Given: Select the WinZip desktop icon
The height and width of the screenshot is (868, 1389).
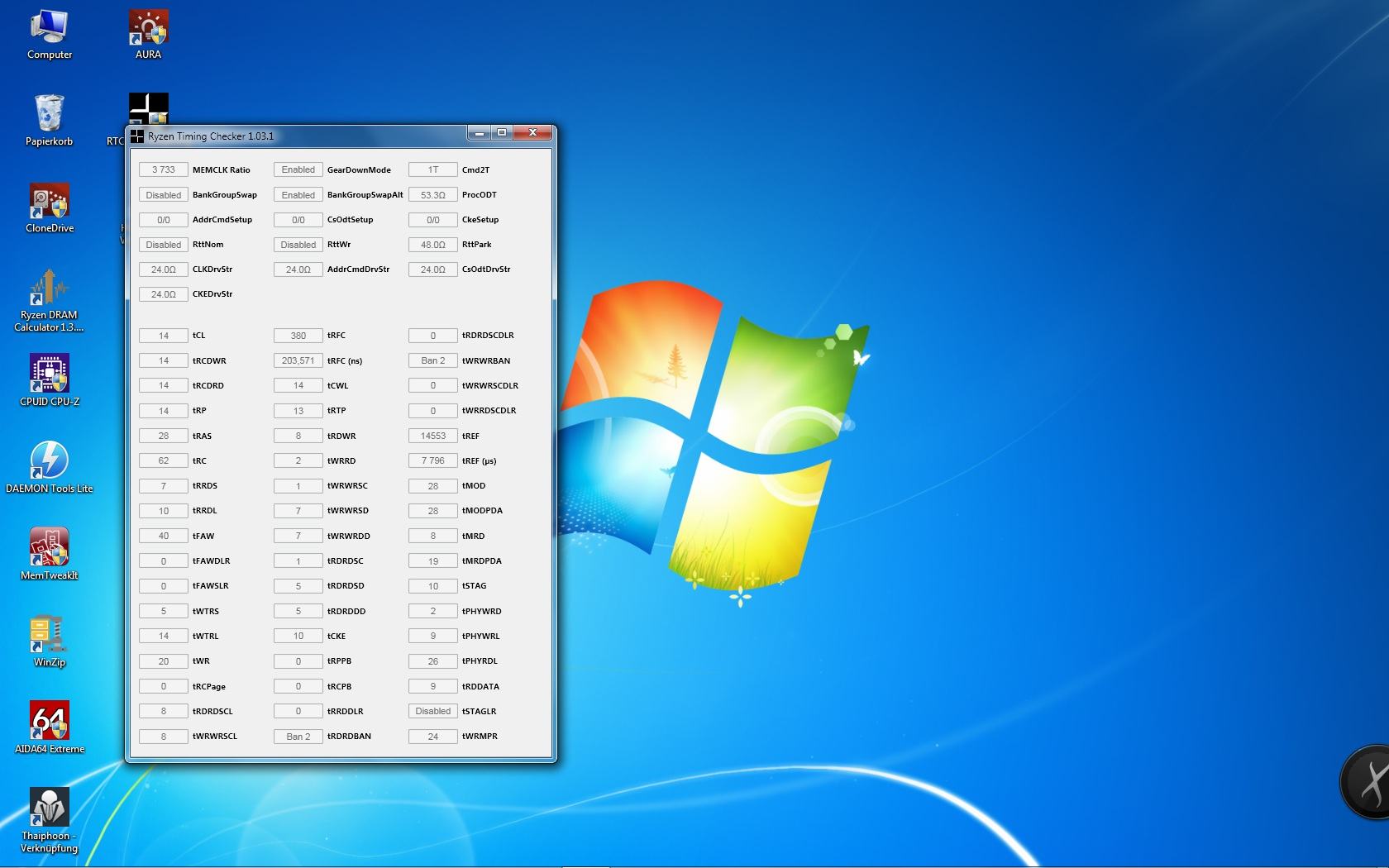Looking at the screenshot, I should pyautogui.click(x=50, y=641).
